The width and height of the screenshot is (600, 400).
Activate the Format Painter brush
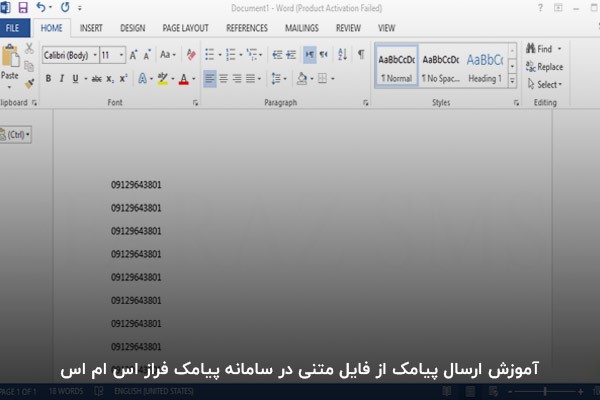(29, 83)
